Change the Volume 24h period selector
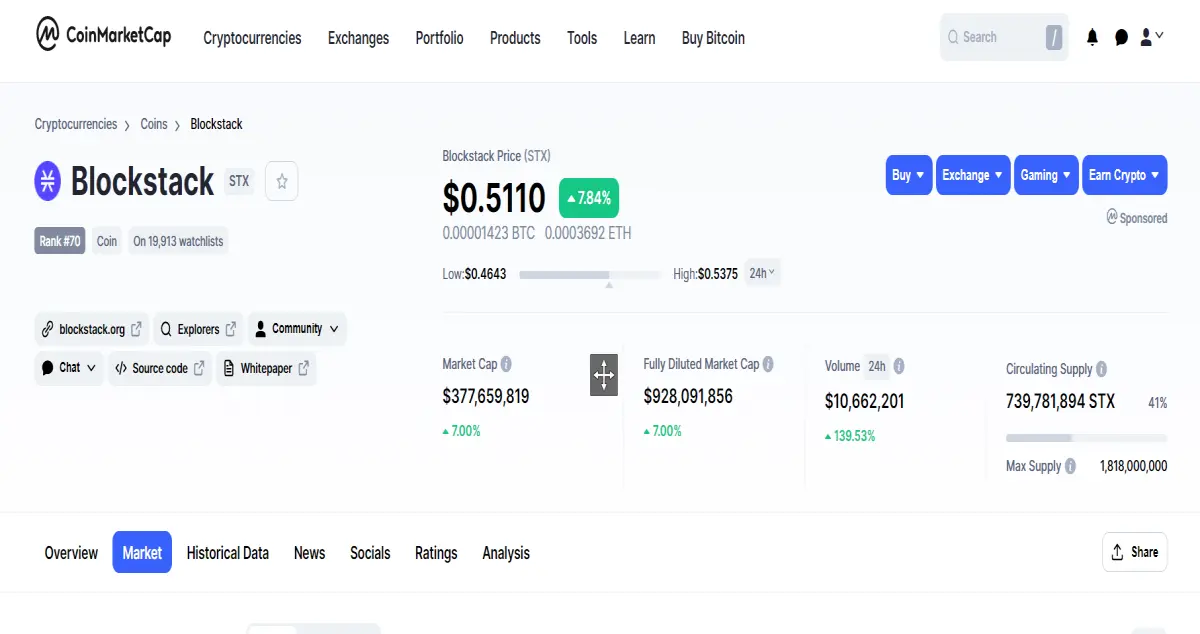The width and height of the screenshot is (1200, 634). (x=877, y=366)
